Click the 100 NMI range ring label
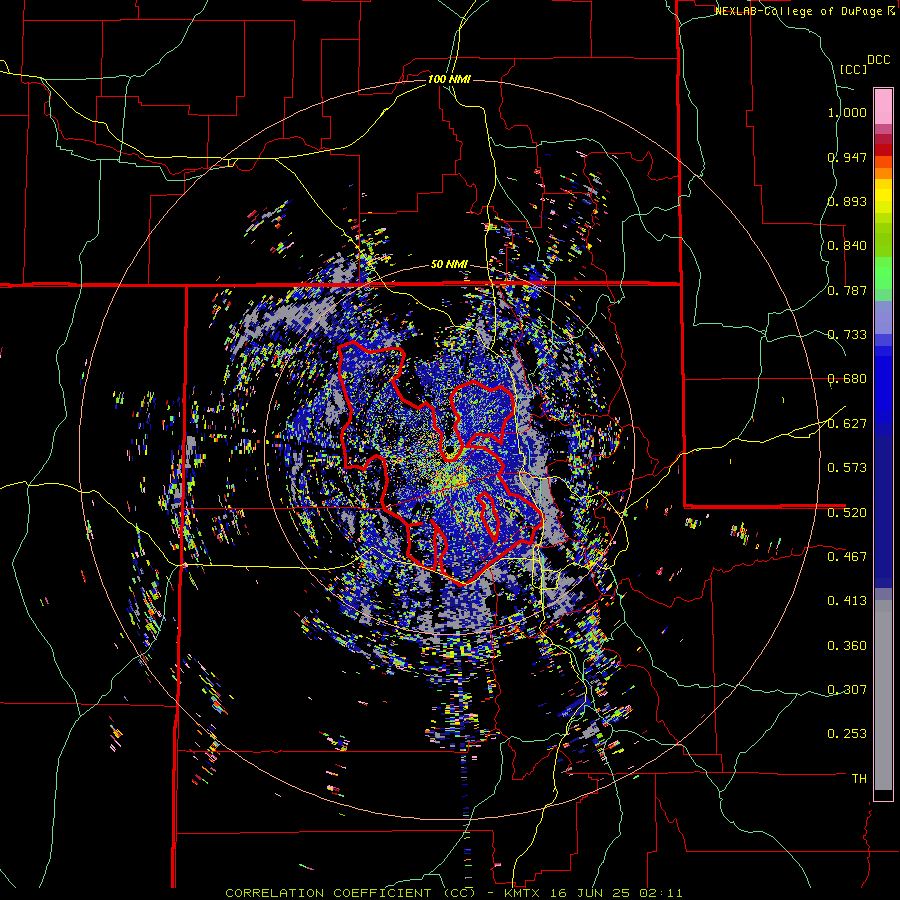Viewport: 900px width, 900px height. pos(449,79)
